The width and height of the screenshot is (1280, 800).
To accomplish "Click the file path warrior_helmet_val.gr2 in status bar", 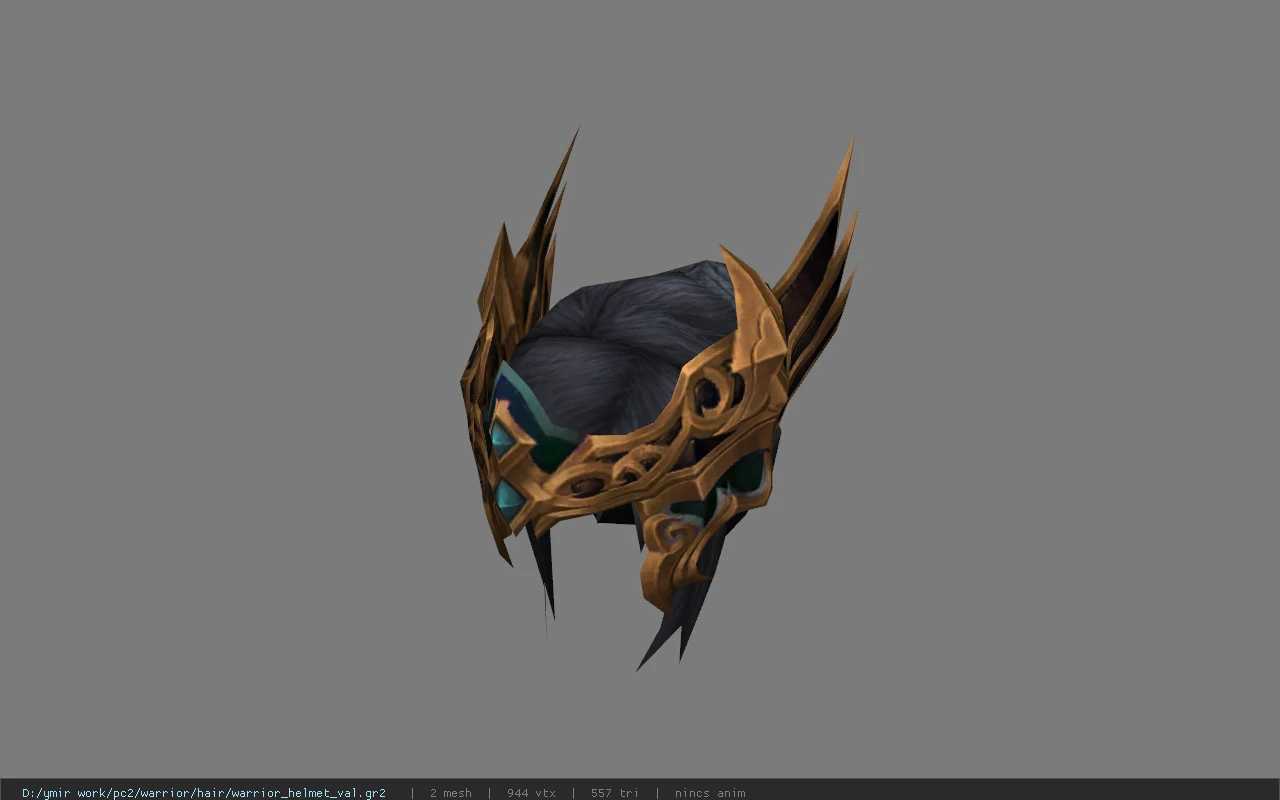I will [204, 792].
